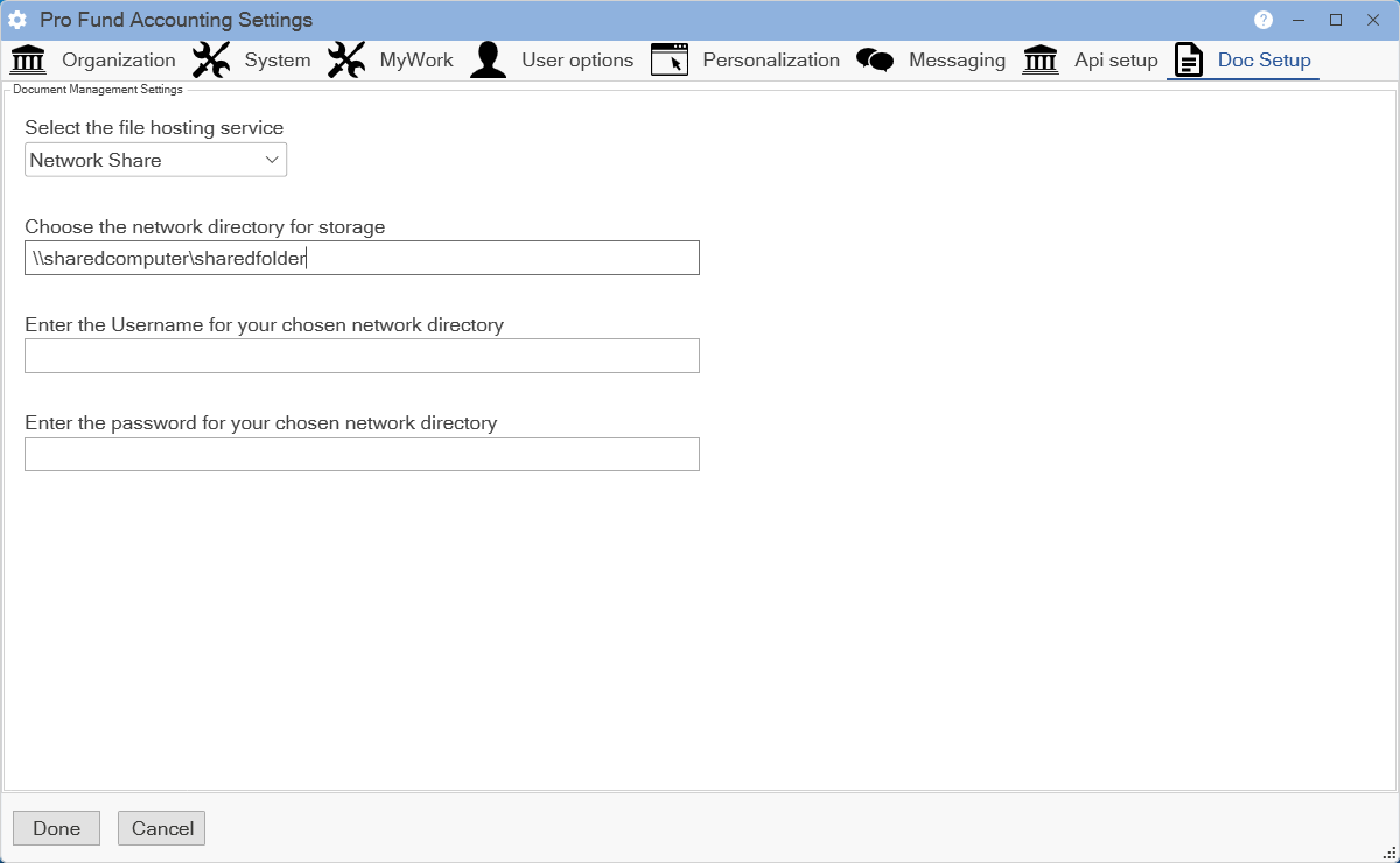This screenshot has height=863, width=1400.
Task: Click the MyWork crossed tools icon
Action: click(346, 59)
